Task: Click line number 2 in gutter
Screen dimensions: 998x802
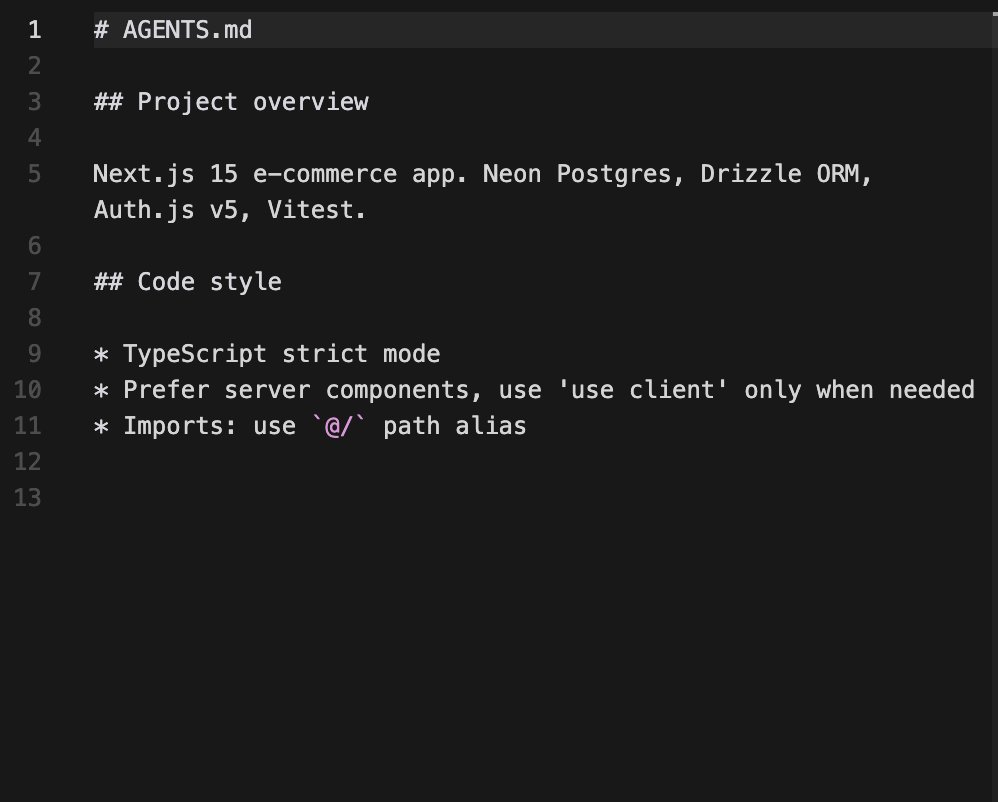Action: [35, 66]
